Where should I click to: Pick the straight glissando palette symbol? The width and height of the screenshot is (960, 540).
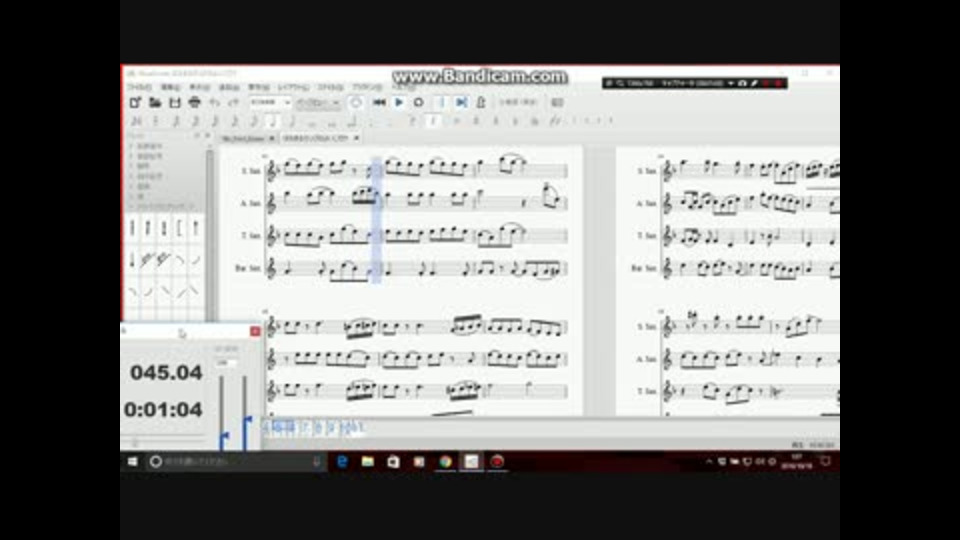tap(148, 260)
